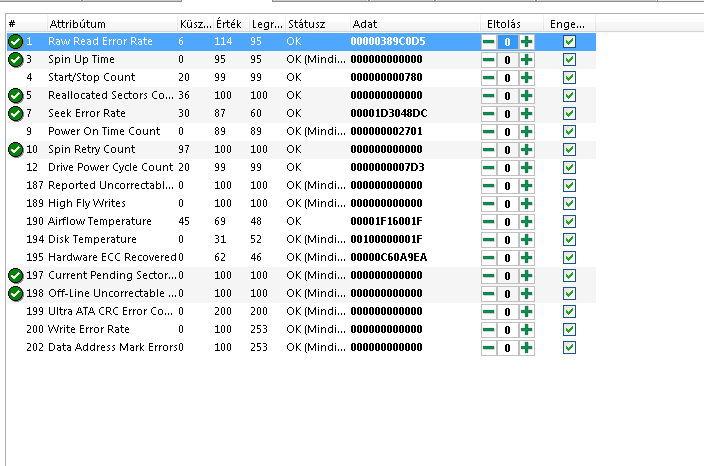Screen dimensions: 704x466
Task: Uncheck enable box for Raw Read Error Rate
Action: click(569, 42)
